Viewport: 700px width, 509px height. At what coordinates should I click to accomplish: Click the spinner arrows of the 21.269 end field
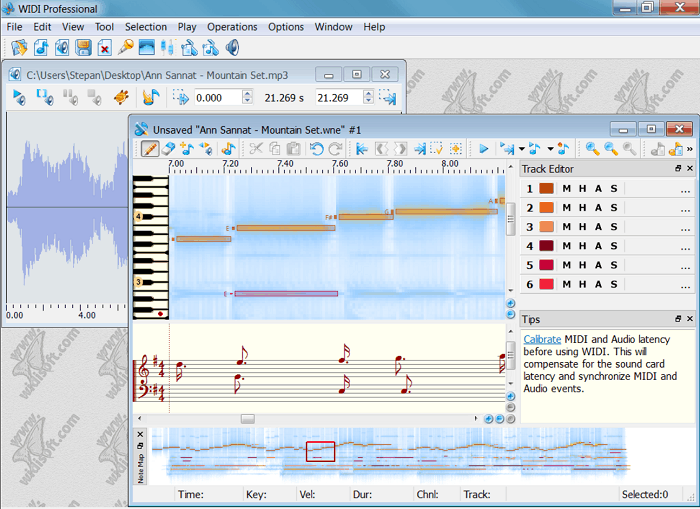click(x=368, y=97)
